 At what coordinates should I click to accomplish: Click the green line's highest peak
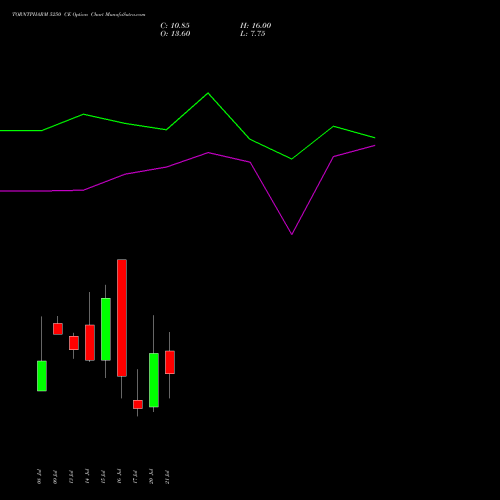(208, 93)
